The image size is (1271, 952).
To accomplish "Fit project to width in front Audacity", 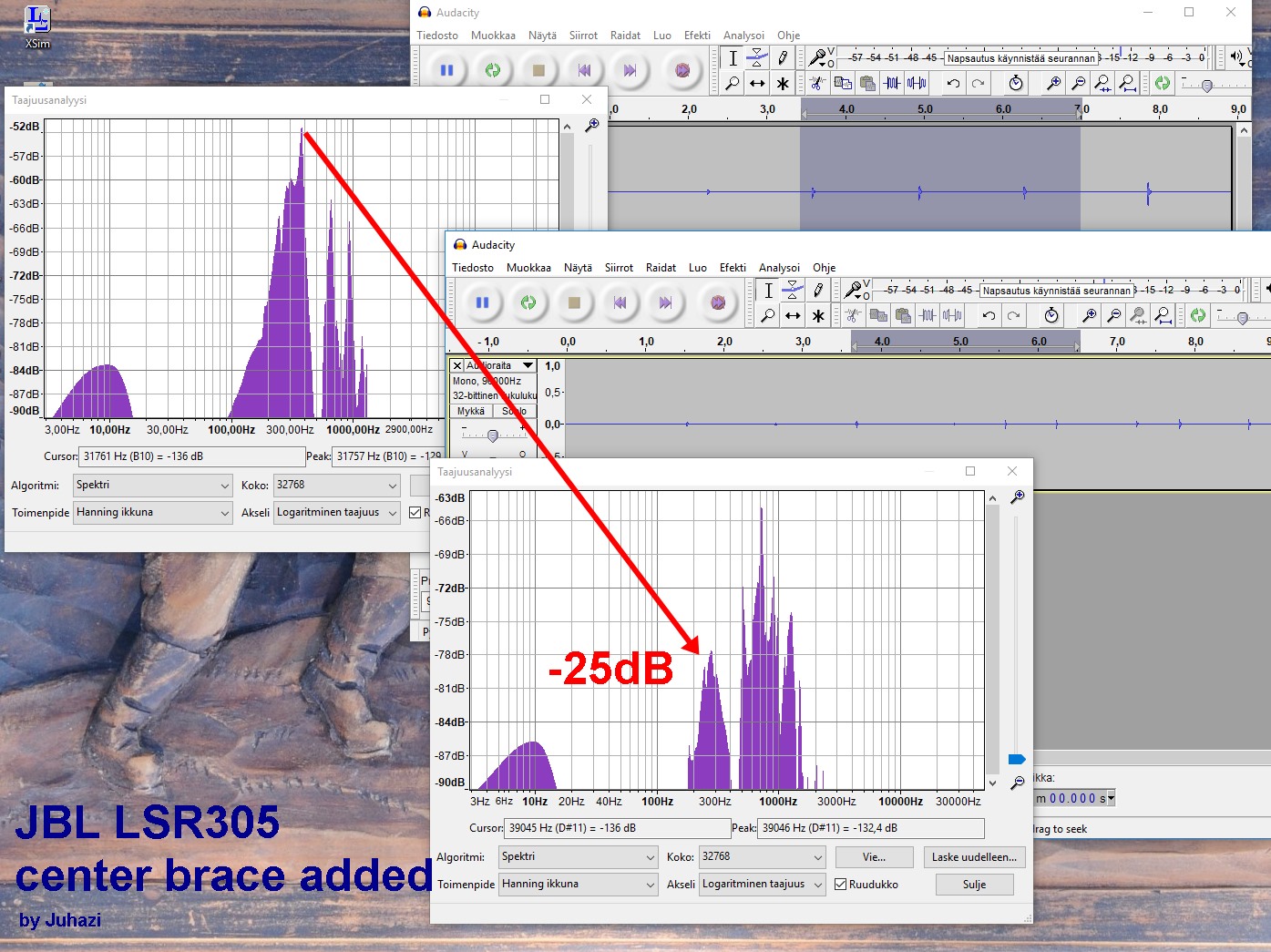I will click(1163, 315).
